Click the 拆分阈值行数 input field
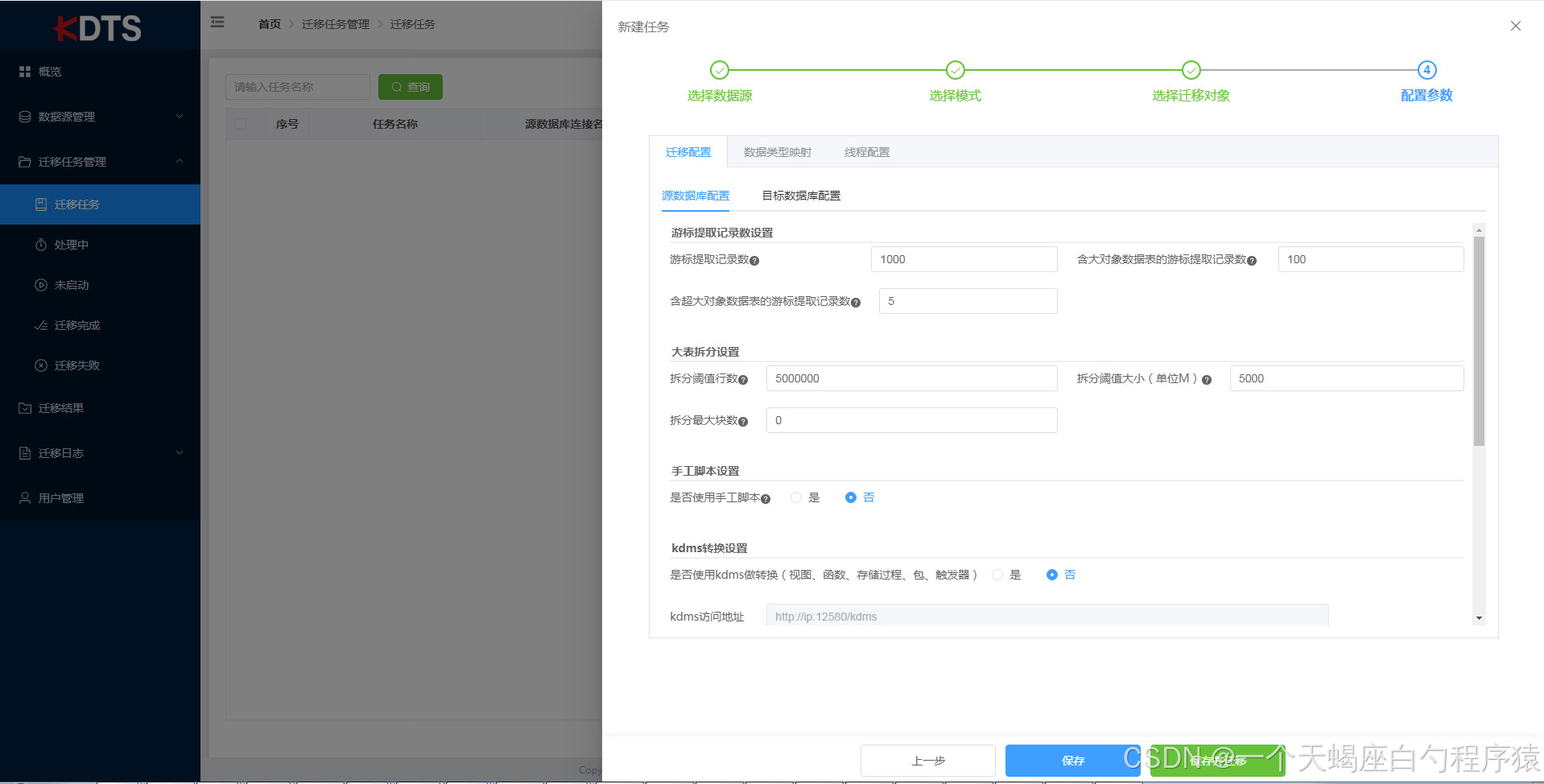This screenshot has height=784, width=1544. (x=910, y=378)
